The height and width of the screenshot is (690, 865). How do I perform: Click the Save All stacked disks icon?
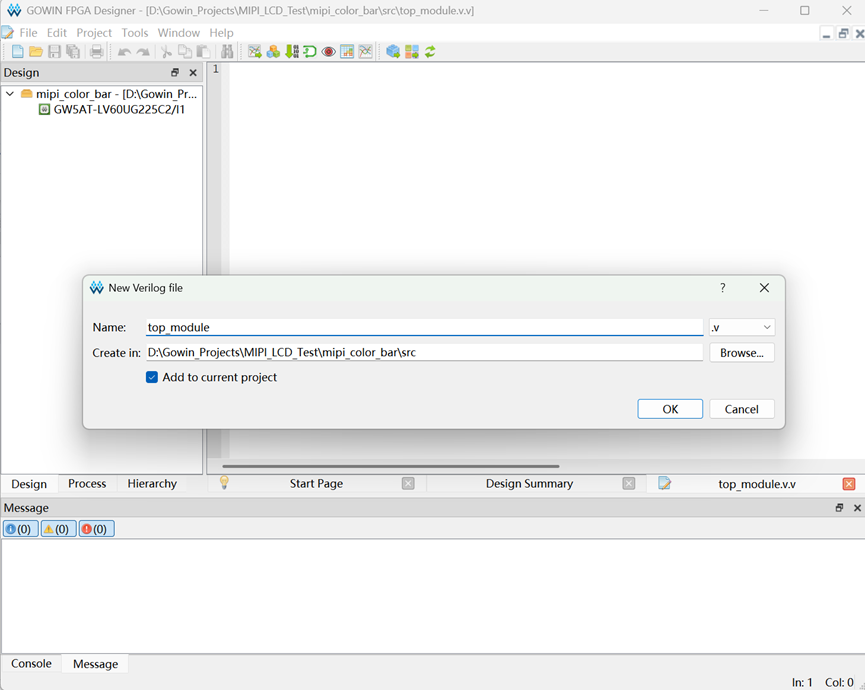click(x=73, y=52)
